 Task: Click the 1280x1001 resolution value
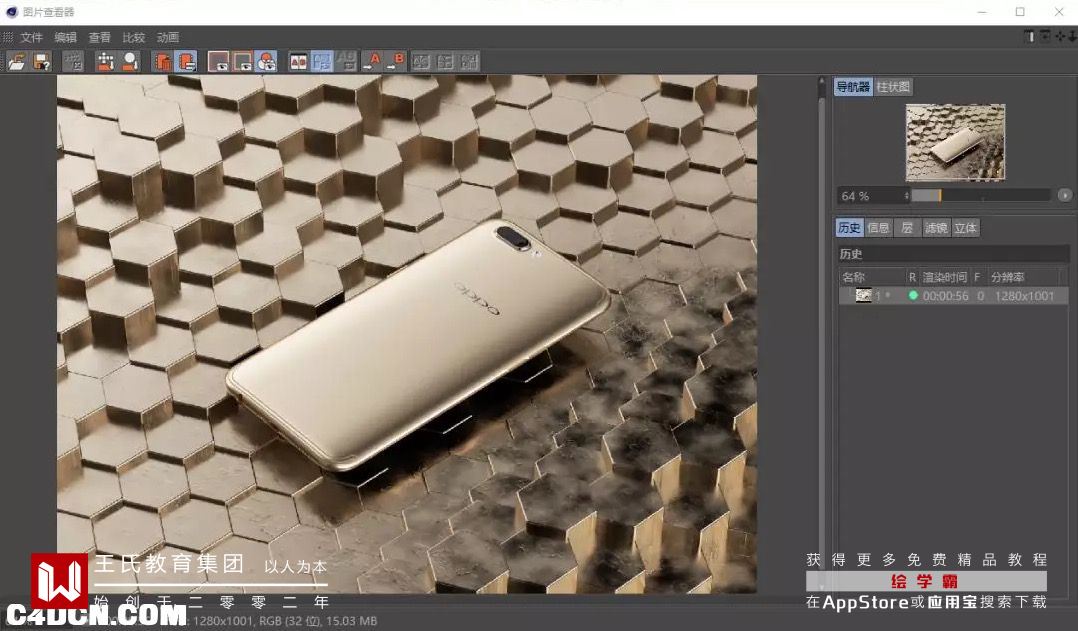click(1024, 296)
